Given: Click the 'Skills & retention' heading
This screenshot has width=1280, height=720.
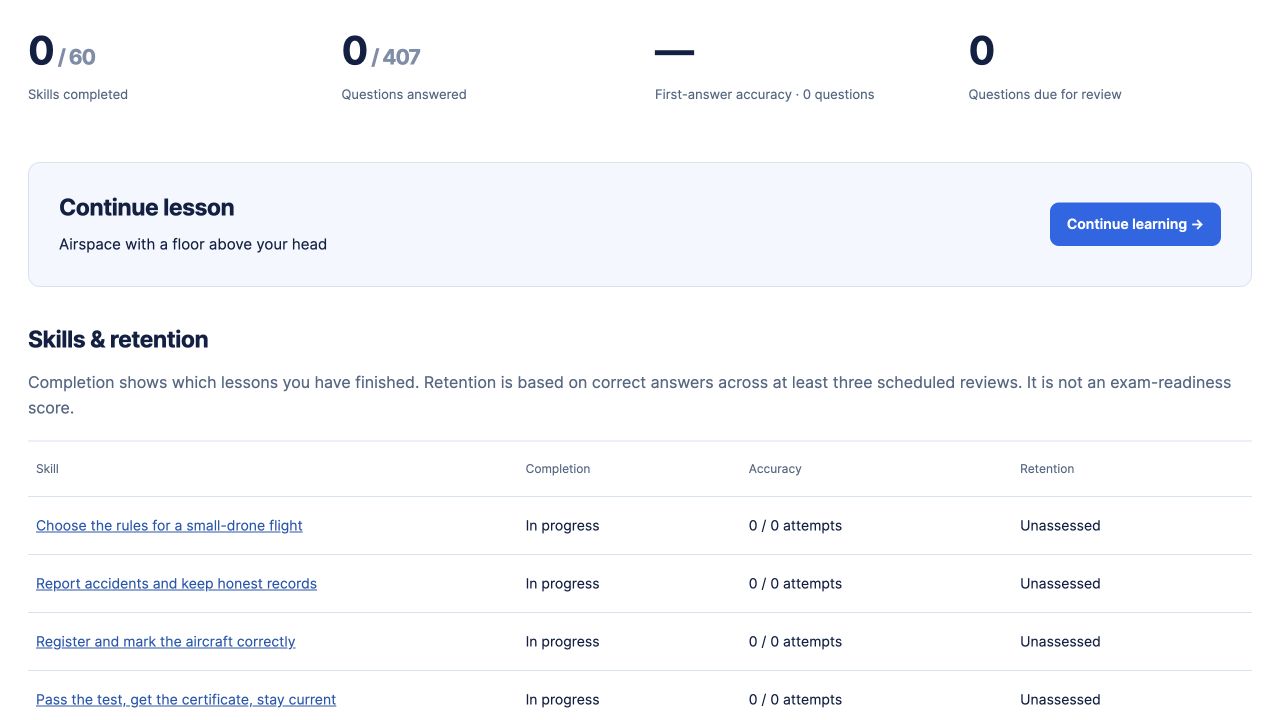Looking at the screenshot, I should pos(118,340).
